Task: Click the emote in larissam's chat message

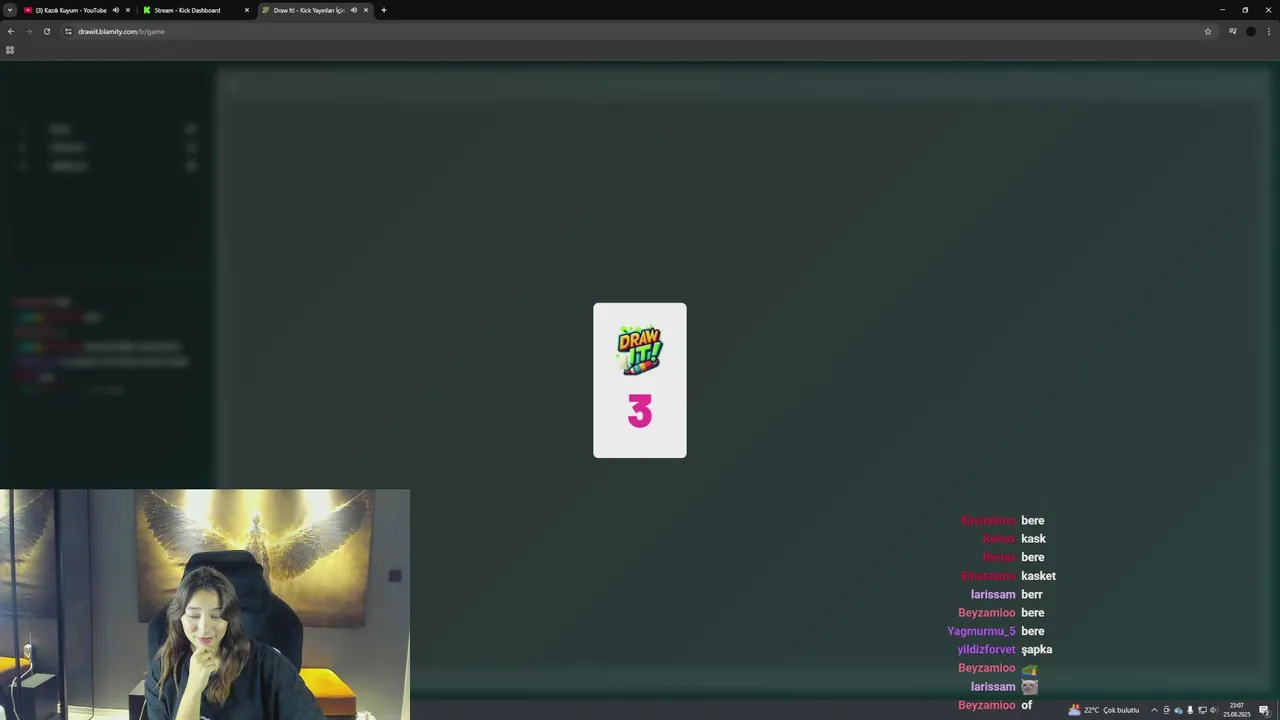Action: 1029,687
